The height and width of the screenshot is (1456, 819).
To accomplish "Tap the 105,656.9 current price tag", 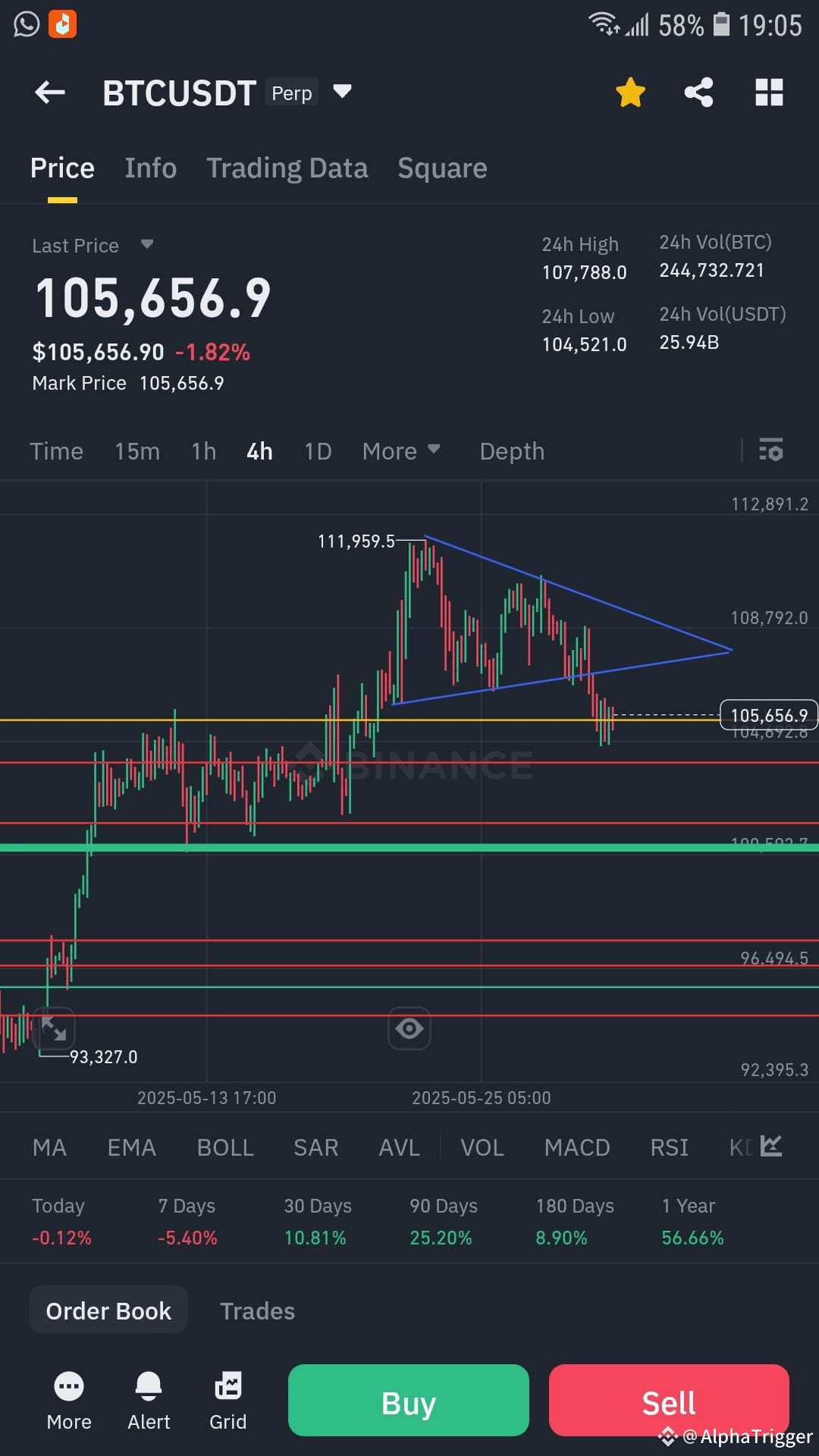I will [769, 715].
